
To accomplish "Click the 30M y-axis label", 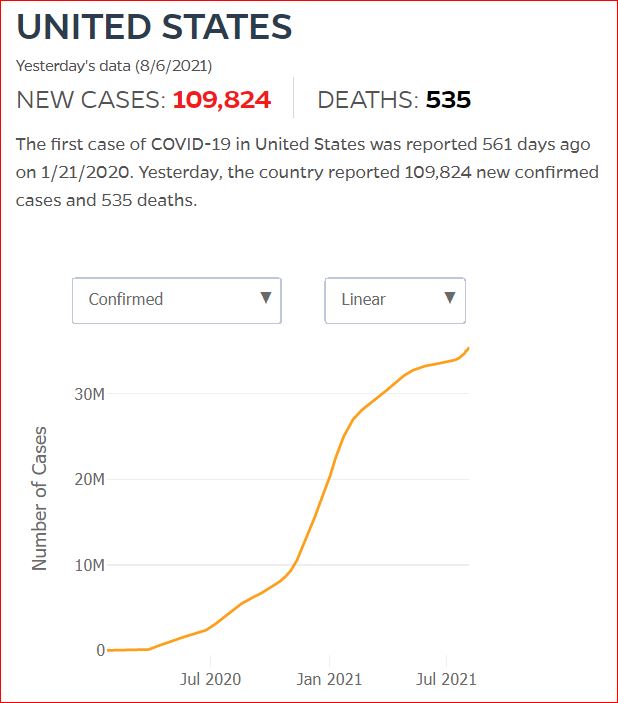I will tap(90, 394).
